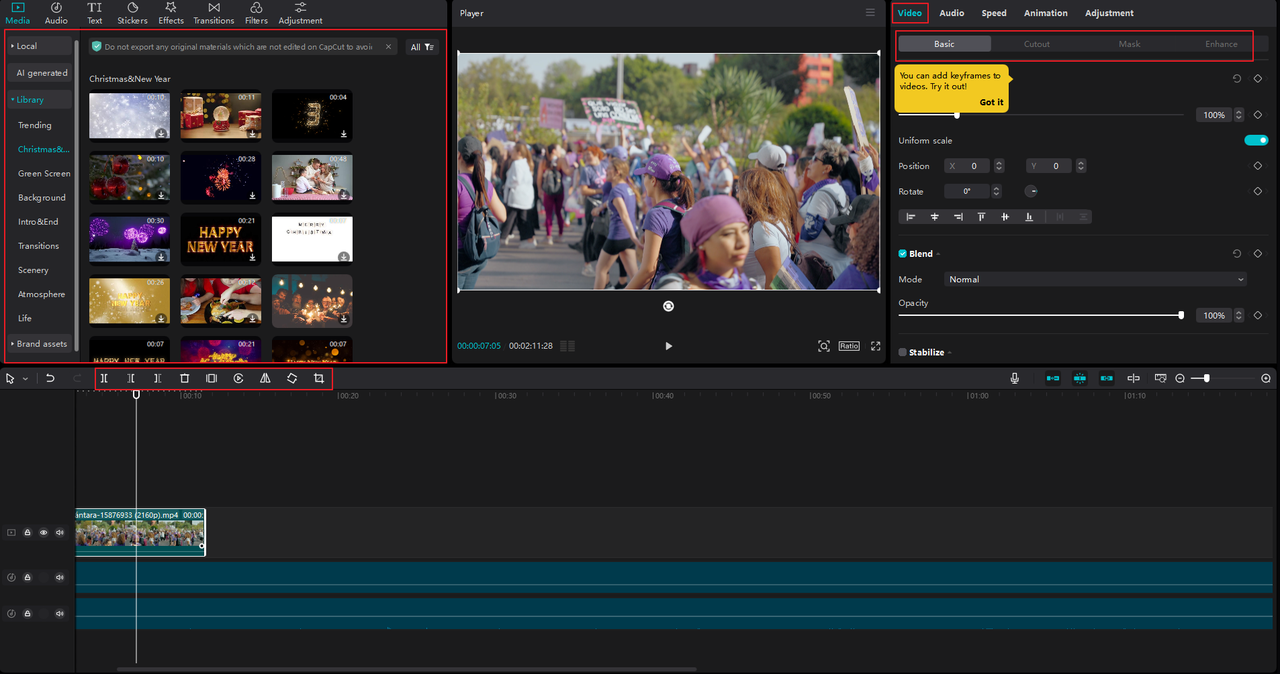
Task: Click the scale percentage stepper arrows
Action: [1239, 115]
